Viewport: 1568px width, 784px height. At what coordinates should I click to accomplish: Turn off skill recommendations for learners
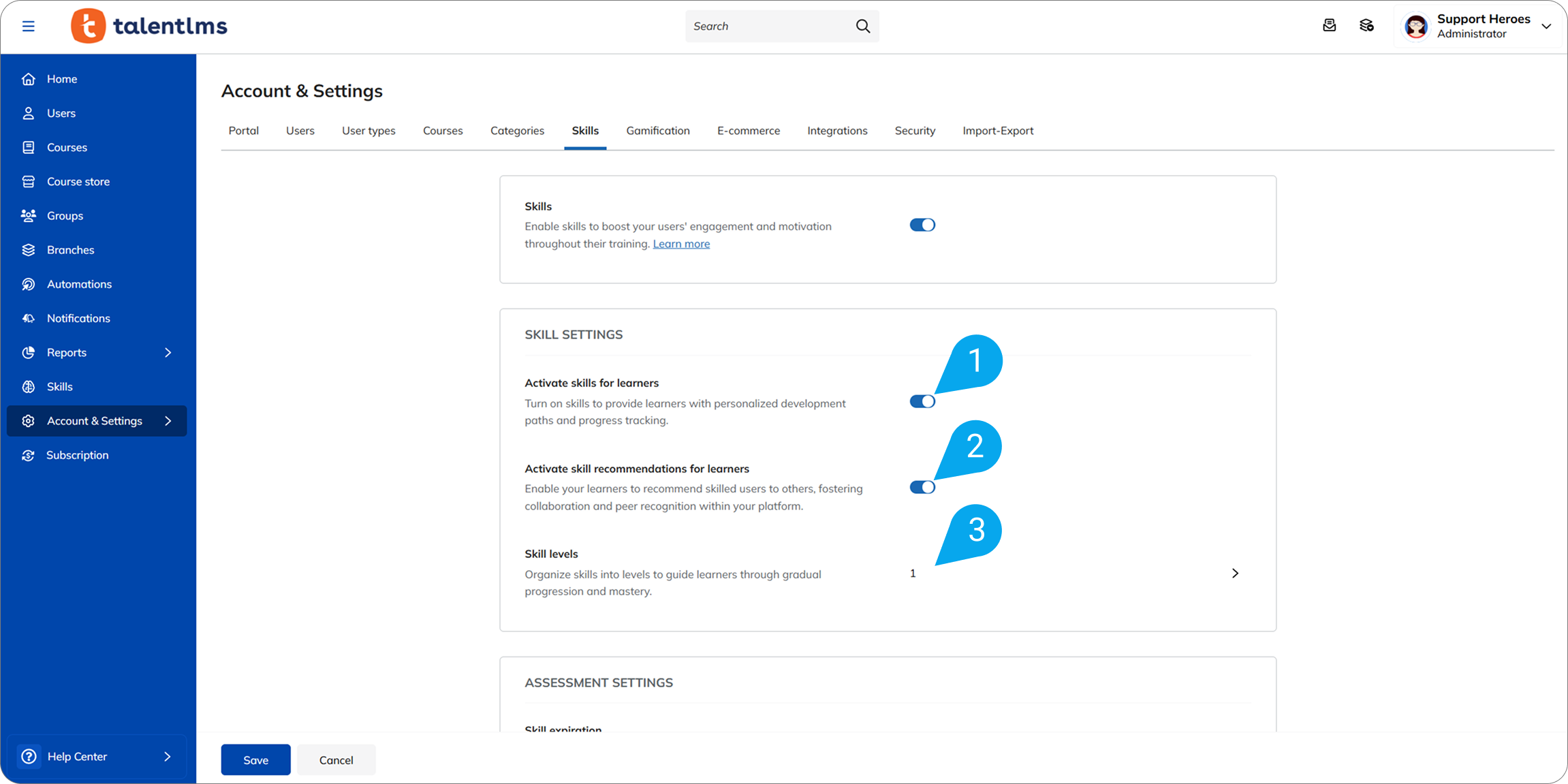pos(922,487)
